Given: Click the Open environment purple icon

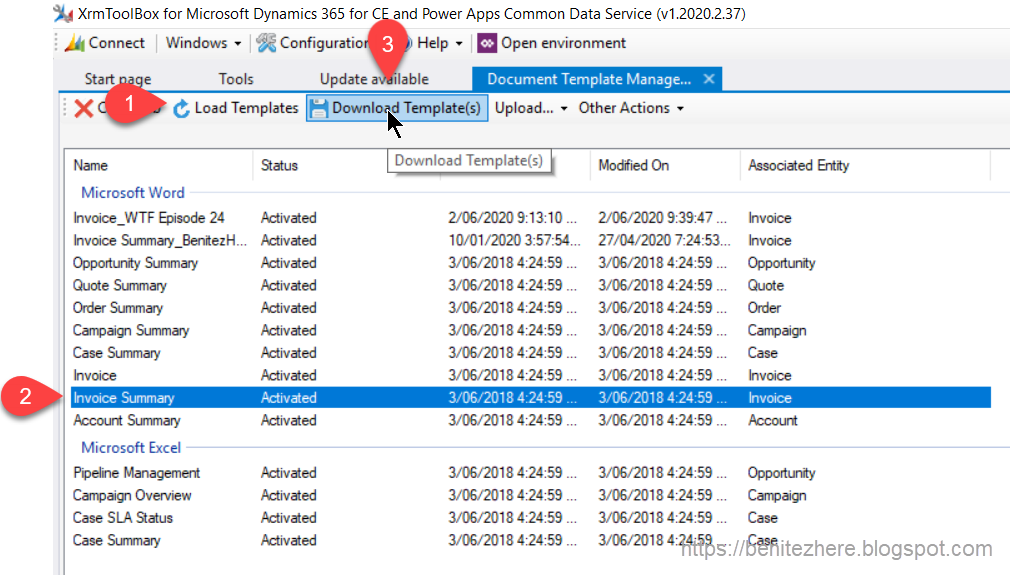Looking at the screenshot, I should [x=487, y=43].
